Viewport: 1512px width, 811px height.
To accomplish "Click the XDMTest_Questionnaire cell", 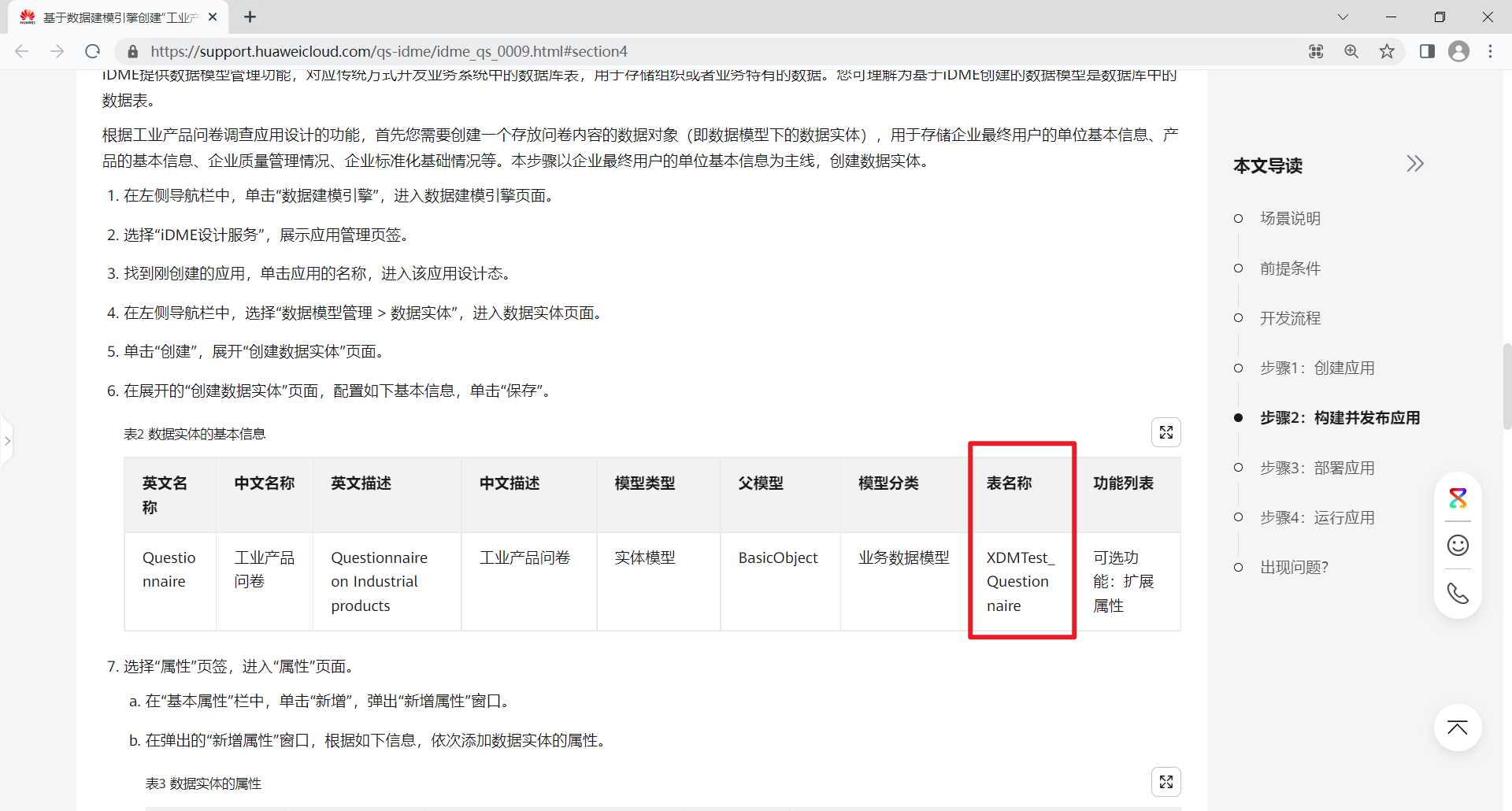I will tap(1022, 581).
